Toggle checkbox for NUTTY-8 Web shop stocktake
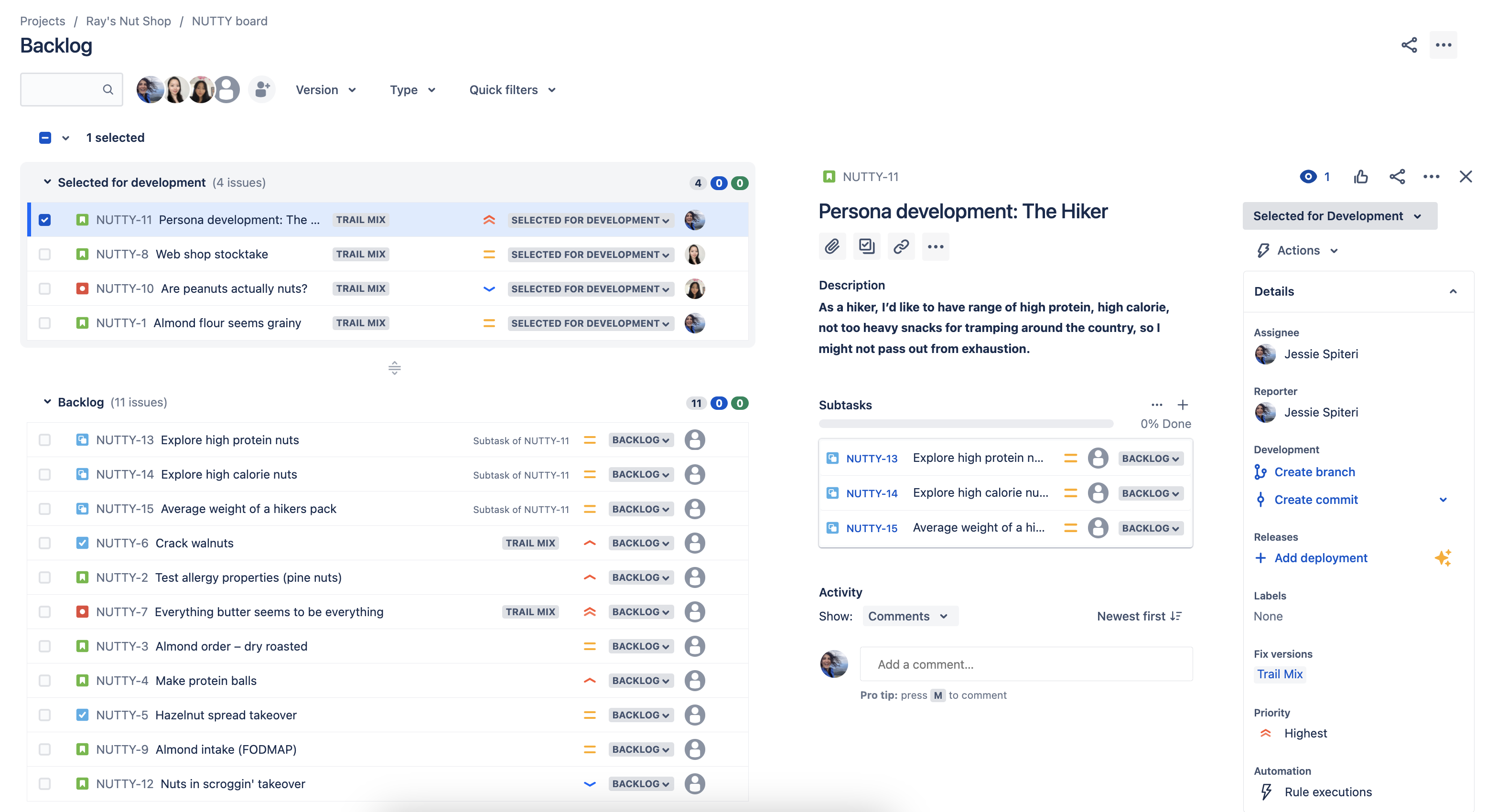 tap(44, 254)
